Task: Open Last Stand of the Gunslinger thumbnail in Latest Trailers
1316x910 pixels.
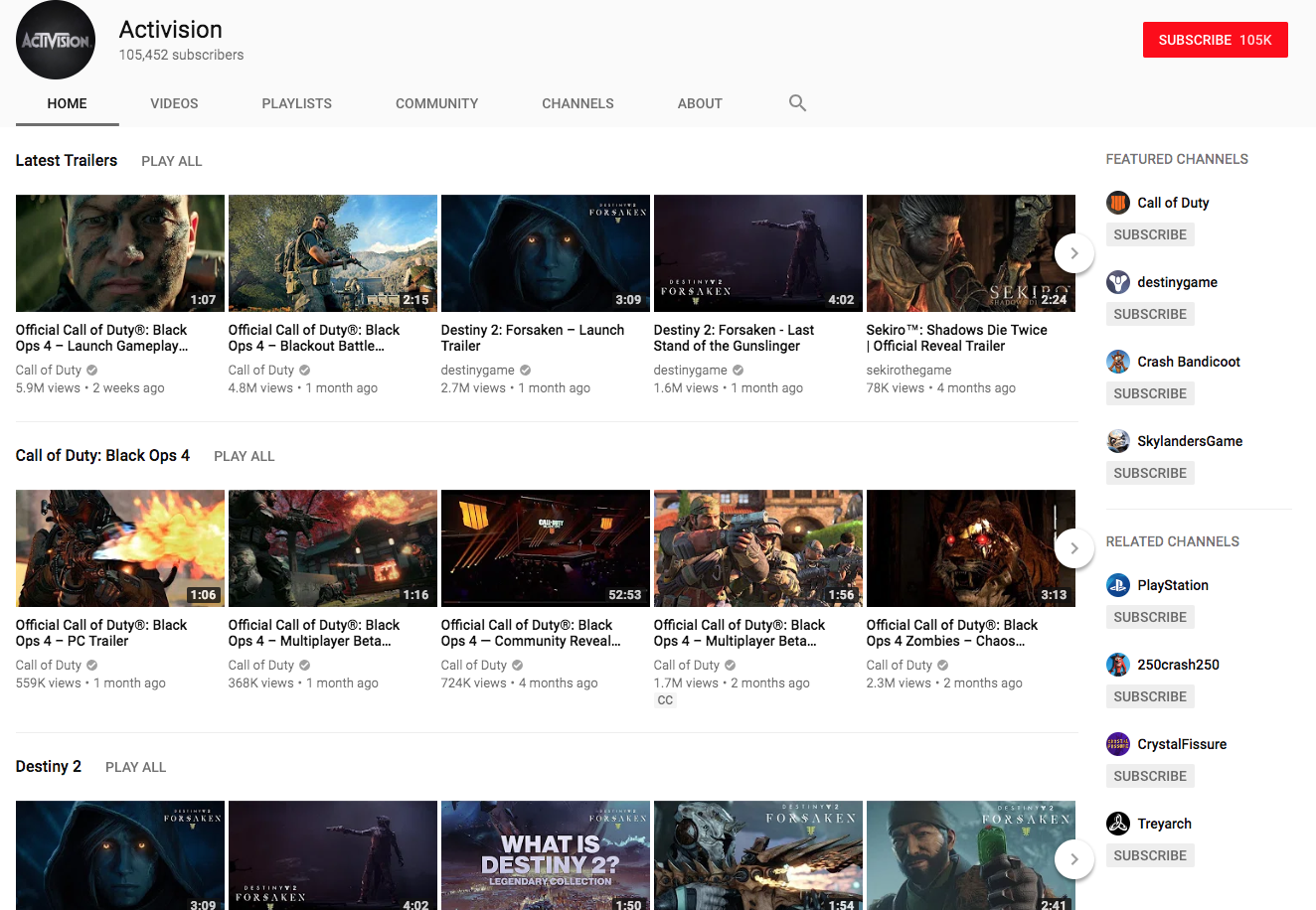Action: pyautogui.click(x=758, y=253)
